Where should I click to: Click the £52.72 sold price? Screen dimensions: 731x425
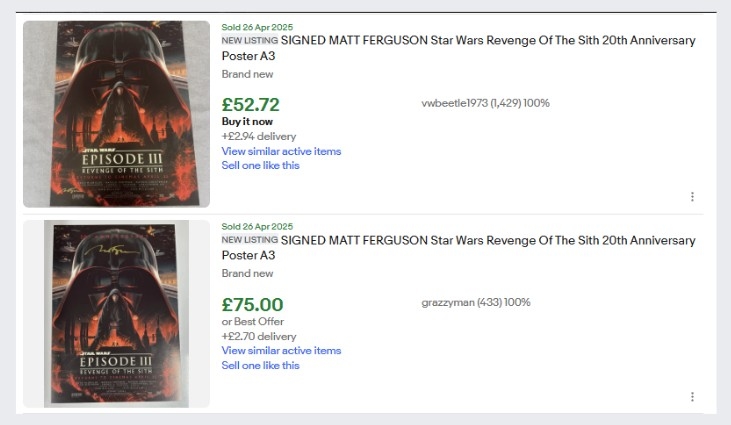click(251, 105)
